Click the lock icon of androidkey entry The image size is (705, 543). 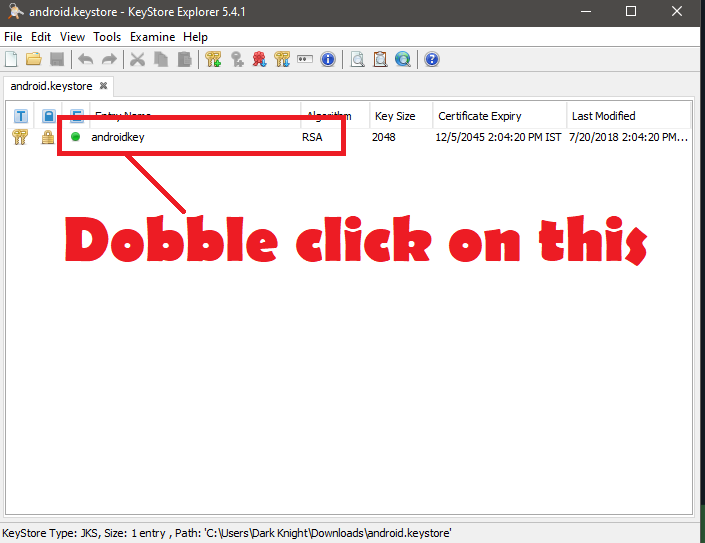[x=48, y=138]
